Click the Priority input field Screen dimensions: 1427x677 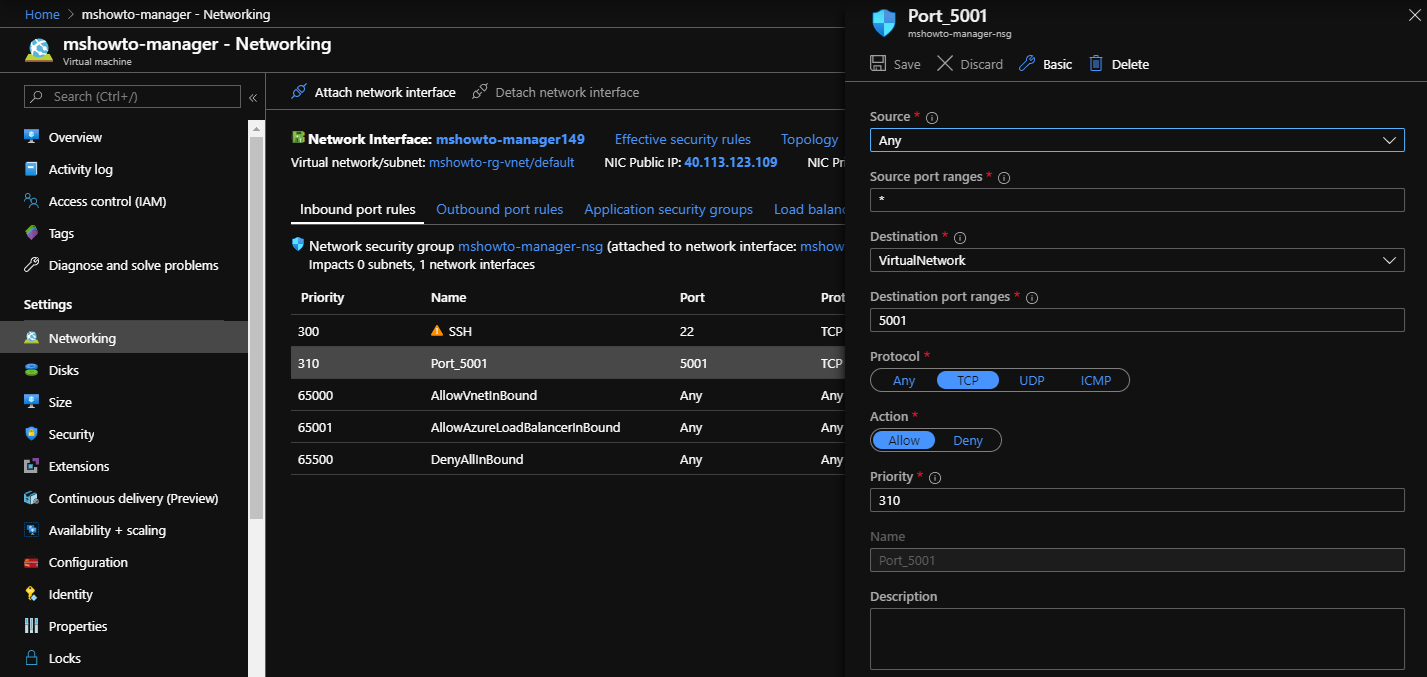[x=1137, y=500]
